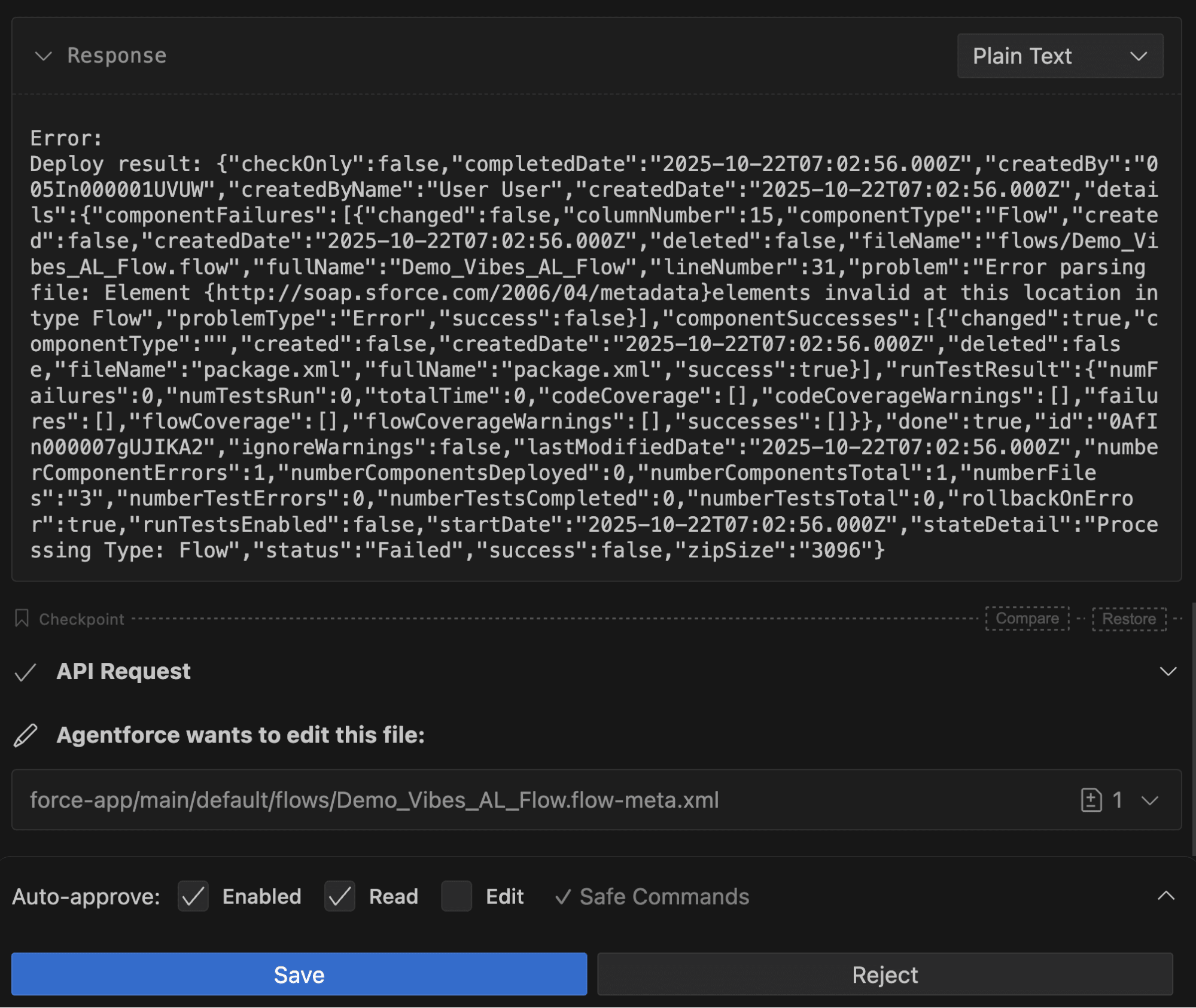Viewport: 1196px width, 1008px height.
Task: Click the Checkpoint bookmark icon
Action: pyautogui.click(x=22, y=618)
